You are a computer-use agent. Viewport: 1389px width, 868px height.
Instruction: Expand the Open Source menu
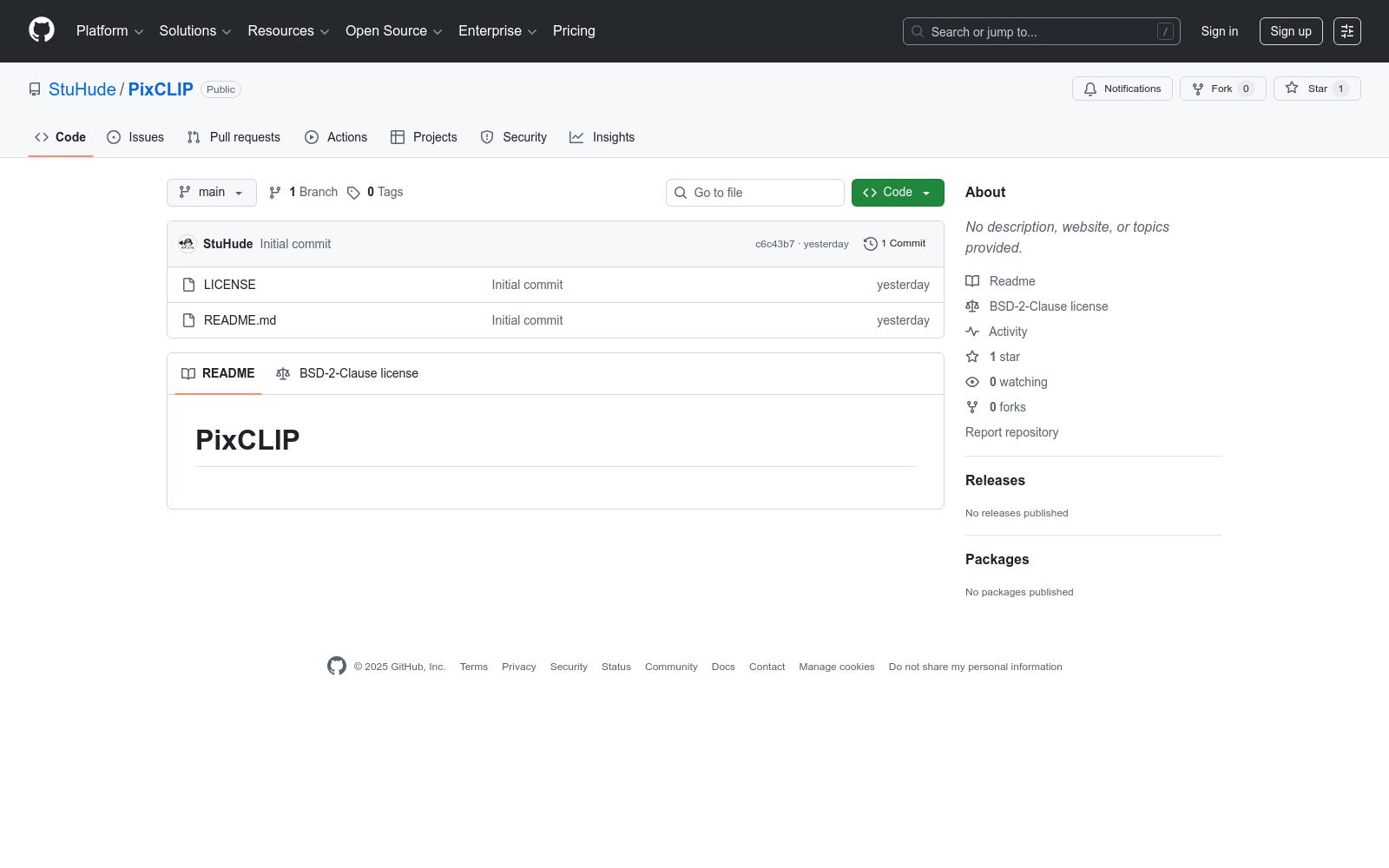coord(394,31)
